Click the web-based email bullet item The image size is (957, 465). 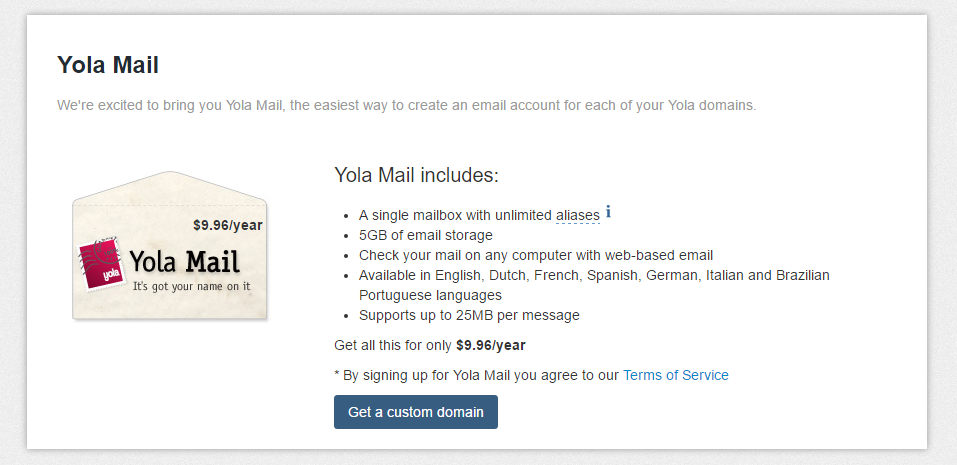click(535, 256)
